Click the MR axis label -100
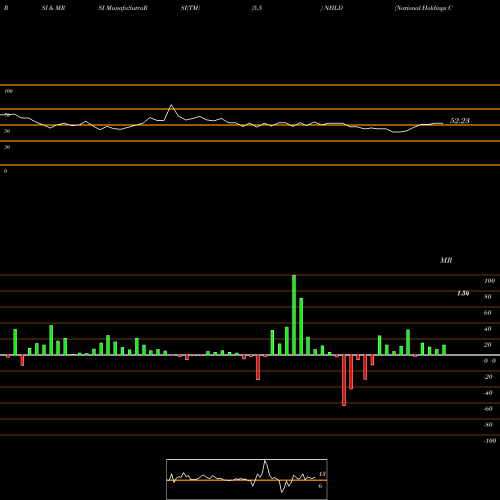This screenshot has height=500, width=500. pyautogui.click(x=490, y=441)
